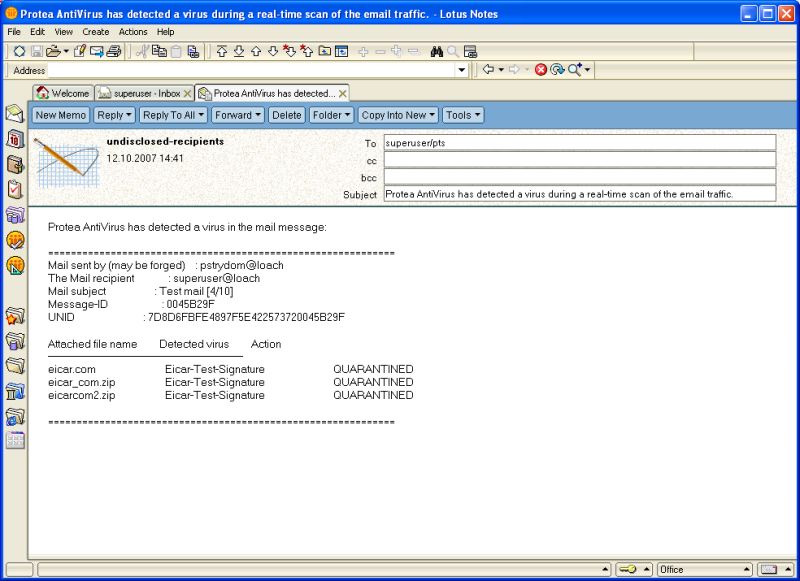Close the superuser - Inbox tab
The height and width of the screenshot is (581, 800).
point(188,94)
